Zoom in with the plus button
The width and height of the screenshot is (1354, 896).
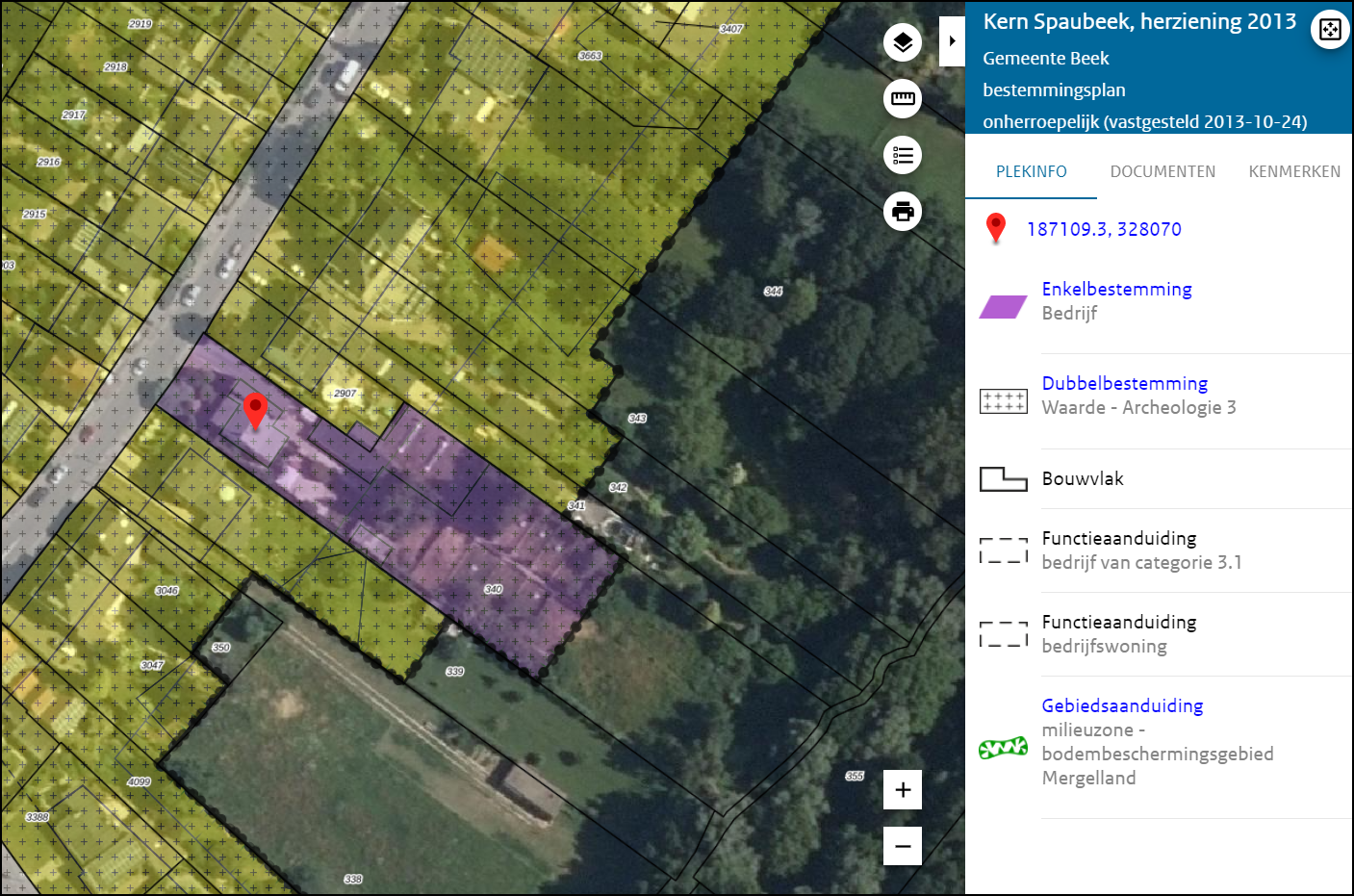[903, 789]
